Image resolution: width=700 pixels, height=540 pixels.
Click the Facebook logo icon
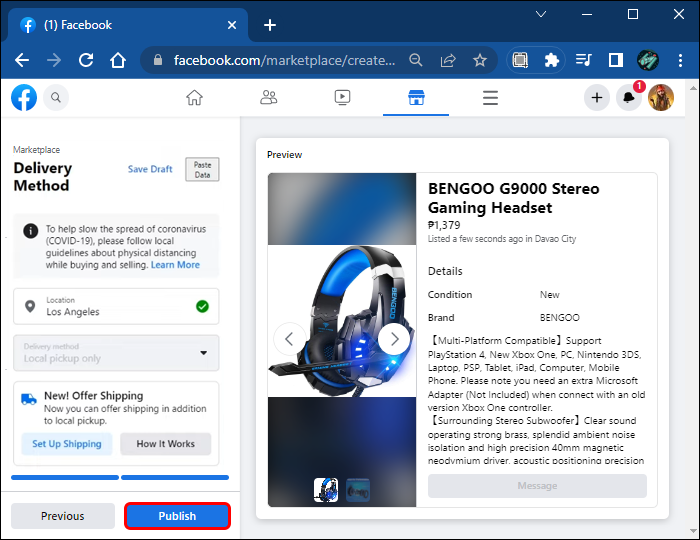tap(24, 98)
